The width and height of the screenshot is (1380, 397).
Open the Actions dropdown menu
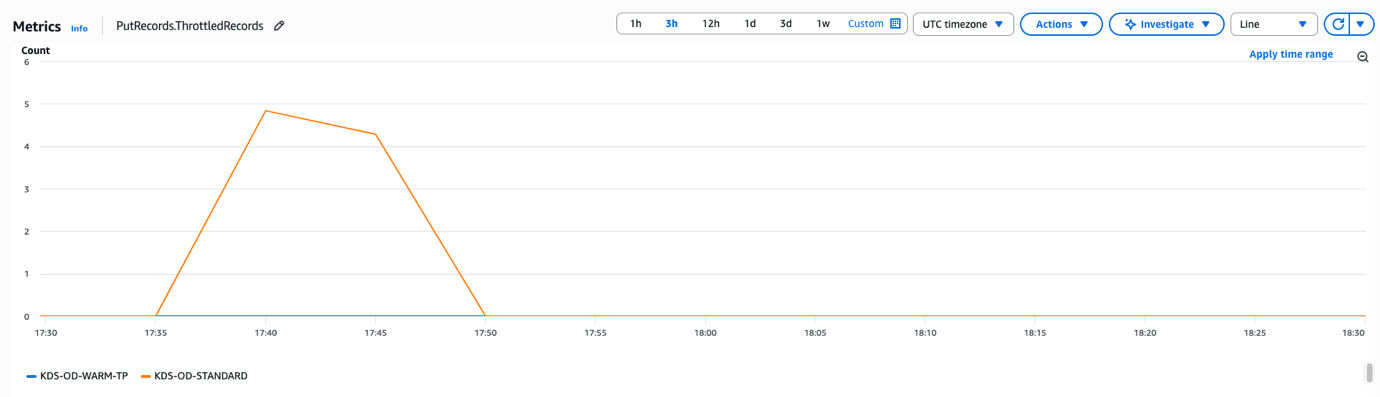click(x=1061, y=24)
